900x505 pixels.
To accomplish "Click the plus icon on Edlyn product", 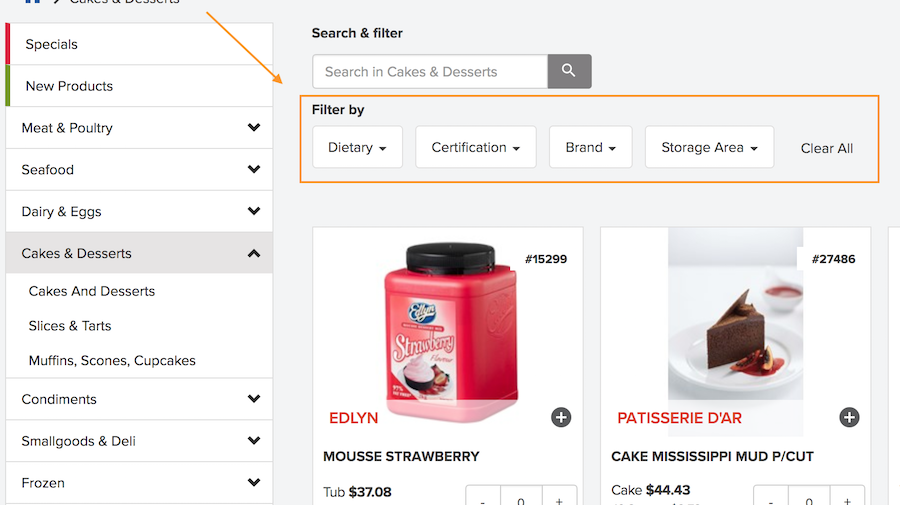I will [x=561, y=417].
